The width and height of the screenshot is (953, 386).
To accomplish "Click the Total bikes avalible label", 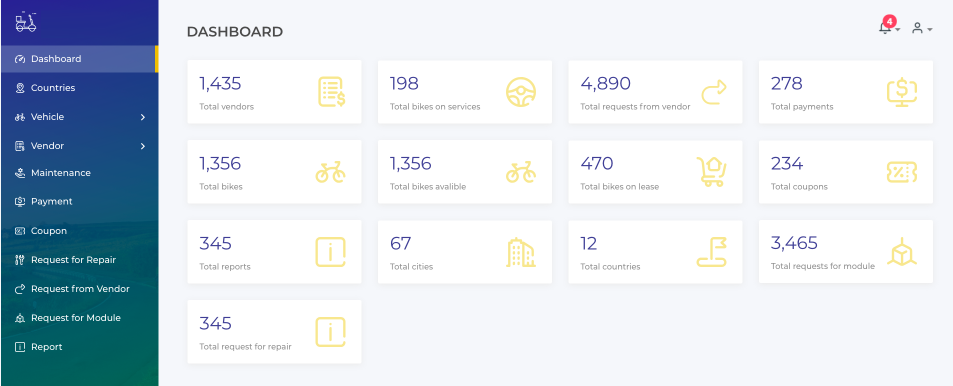I will (x=428, y=187).
